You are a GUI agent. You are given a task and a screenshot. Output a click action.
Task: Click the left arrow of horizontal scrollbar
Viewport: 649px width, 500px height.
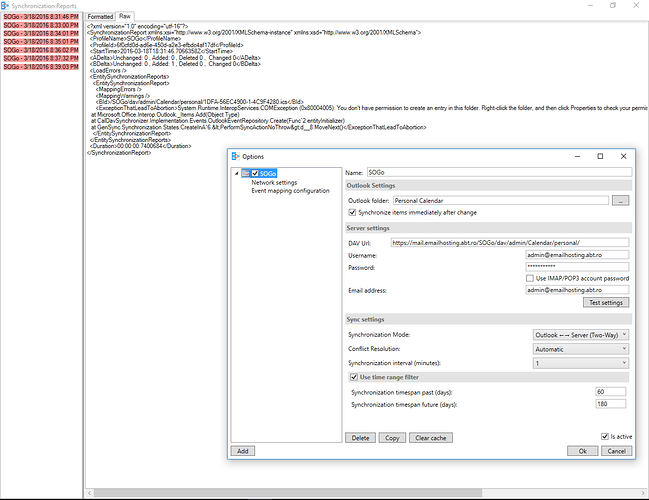click(x=89, y=493)
